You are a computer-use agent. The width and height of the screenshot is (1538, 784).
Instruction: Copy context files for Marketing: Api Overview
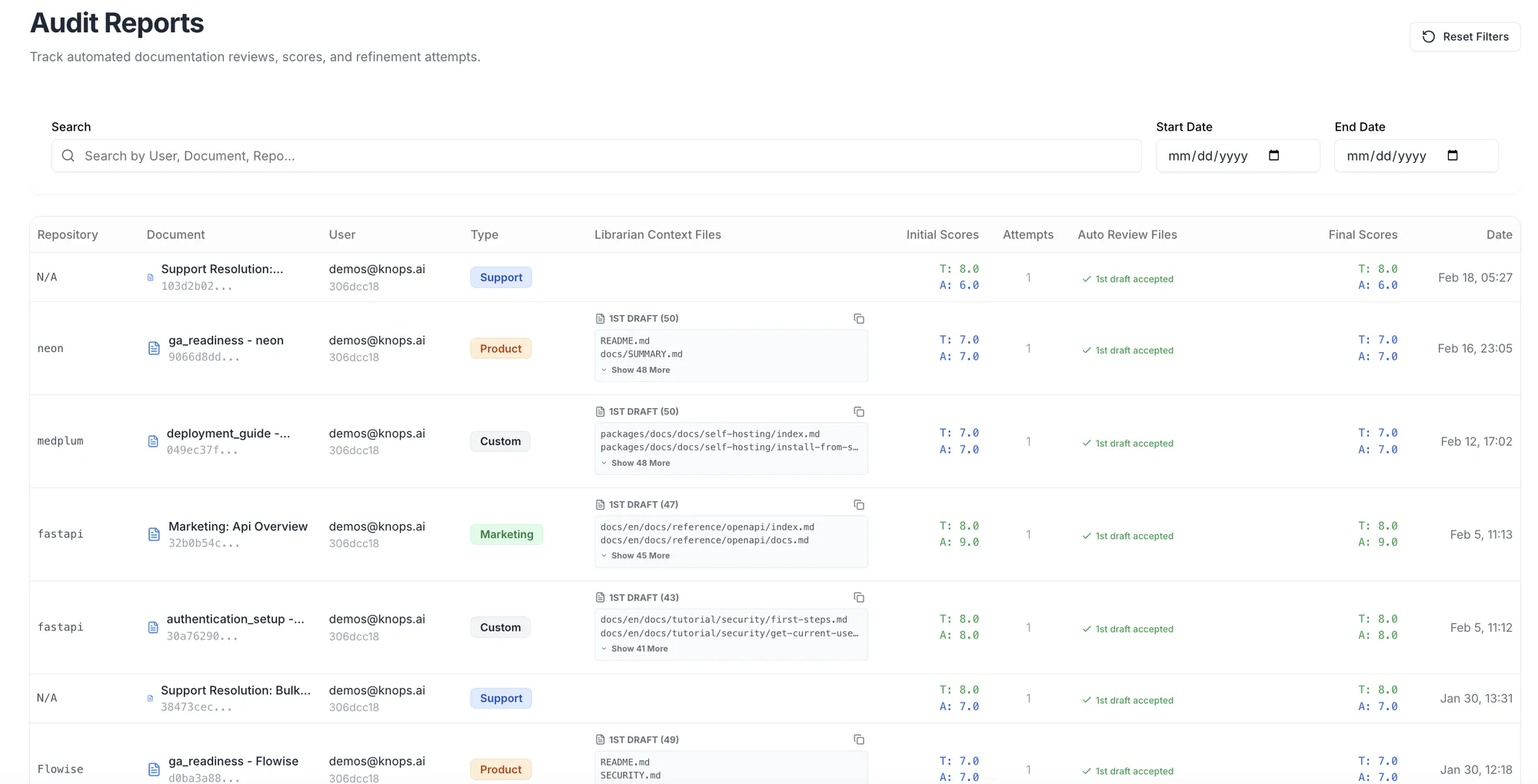[x=859, y=505]
